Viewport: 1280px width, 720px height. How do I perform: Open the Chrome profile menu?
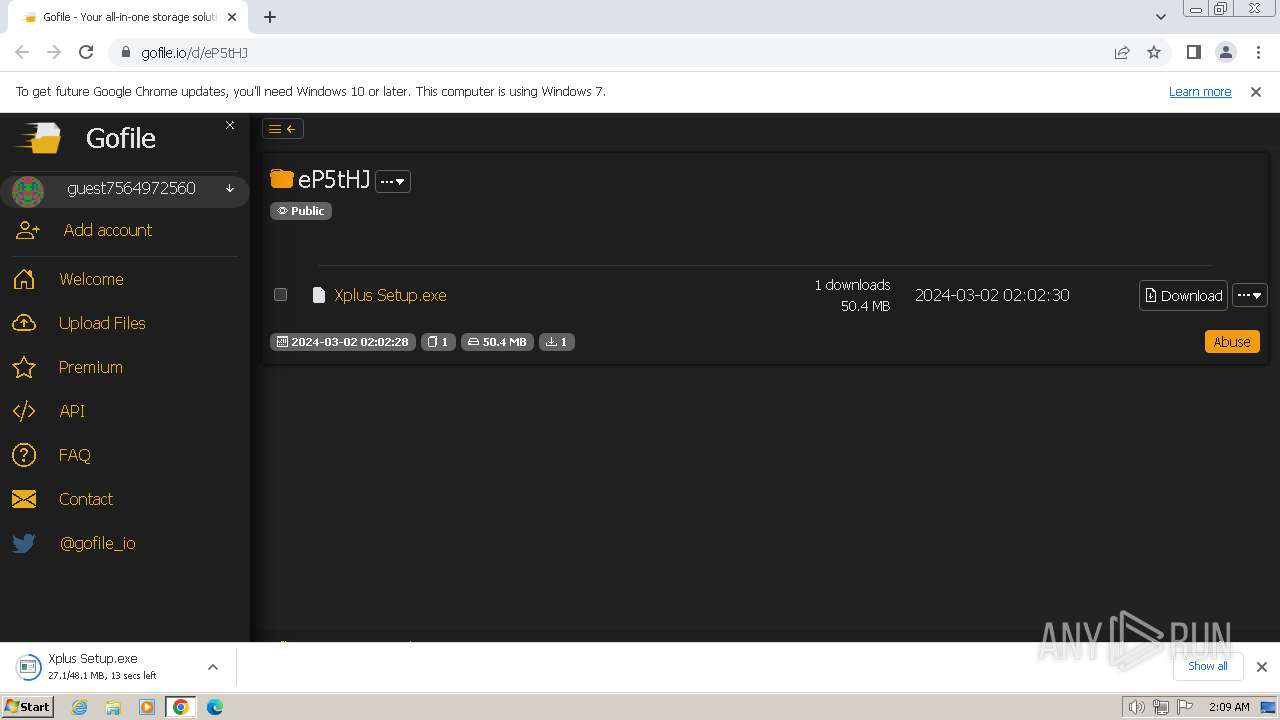pyautogui.click(x=1226, y=52)
